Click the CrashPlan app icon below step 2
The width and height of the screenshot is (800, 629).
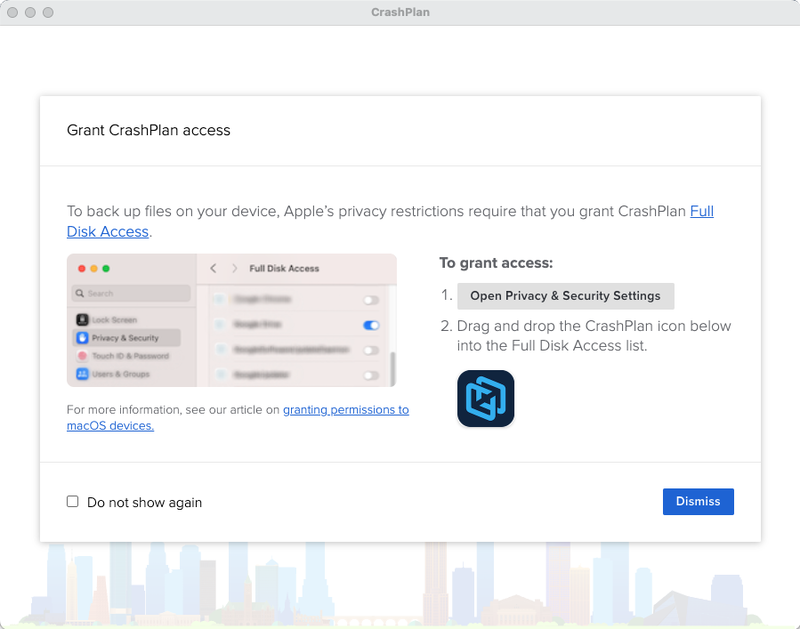tap(486, 398)
